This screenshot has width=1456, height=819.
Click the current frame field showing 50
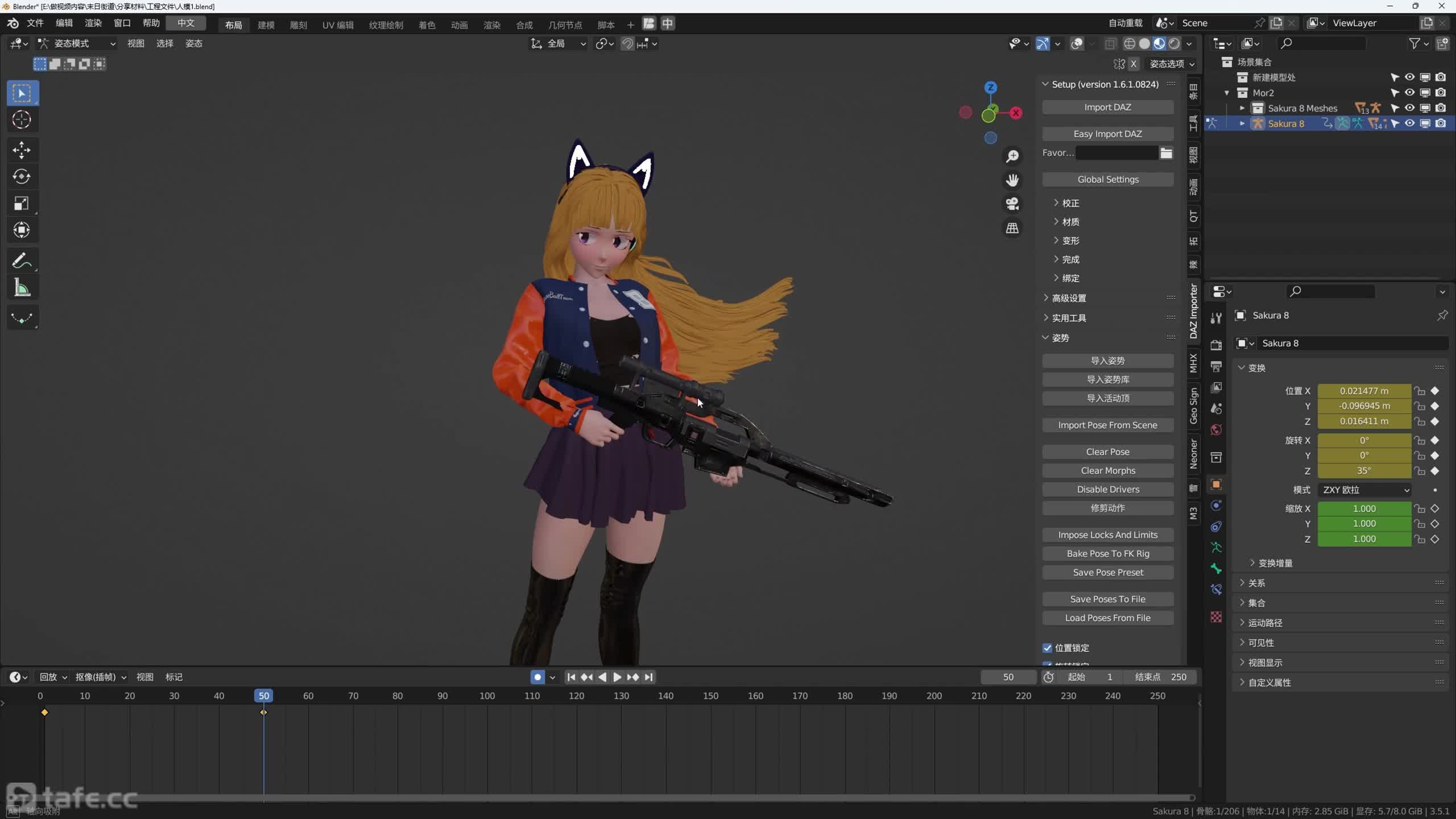click(x=1008, y=677)
